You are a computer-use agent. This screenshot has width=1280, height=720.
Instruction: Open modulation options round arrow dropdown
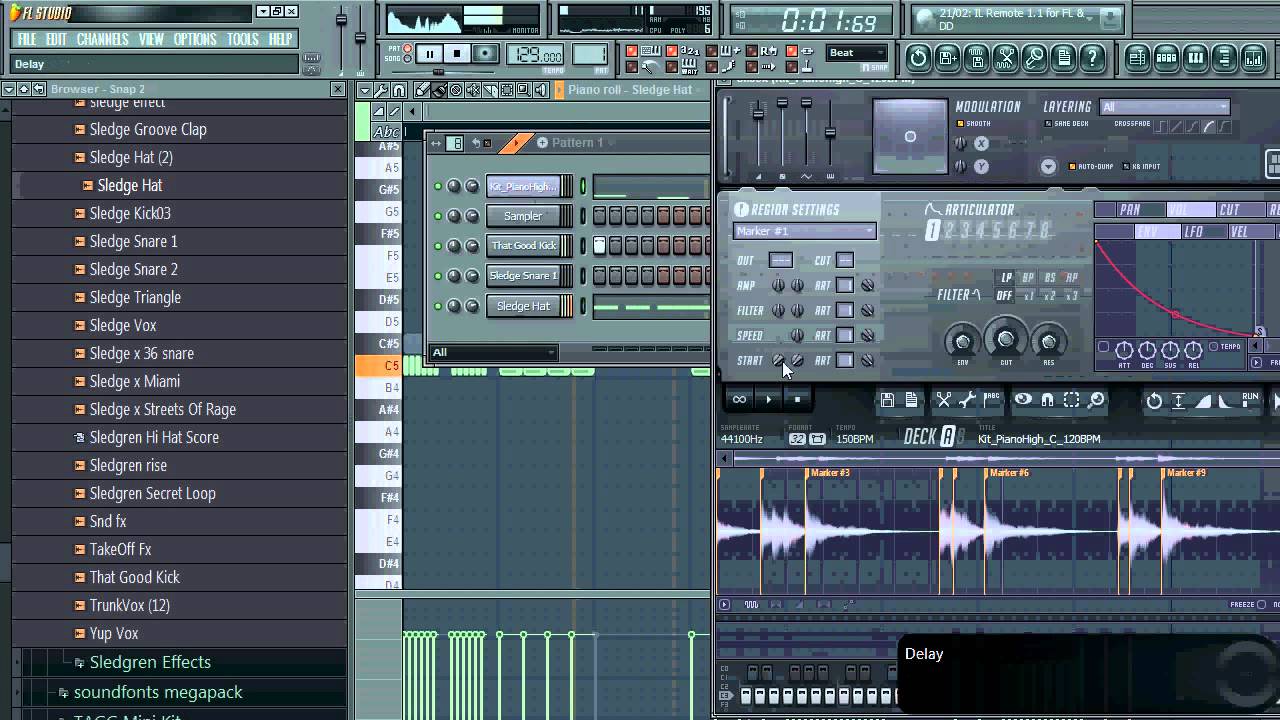(1048, 167)
